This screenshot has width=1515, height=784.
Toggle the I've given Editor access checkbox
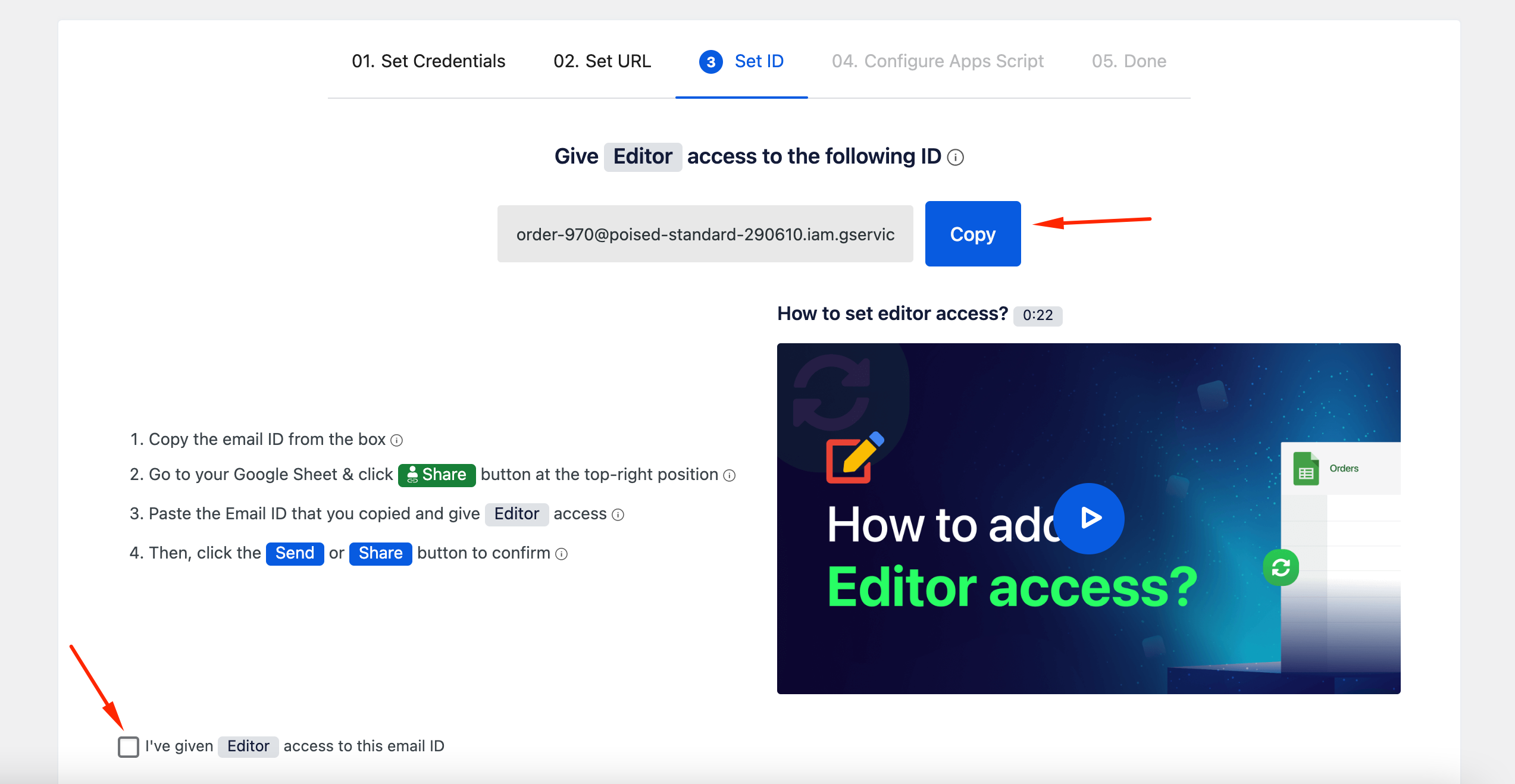tap(127, 746)
